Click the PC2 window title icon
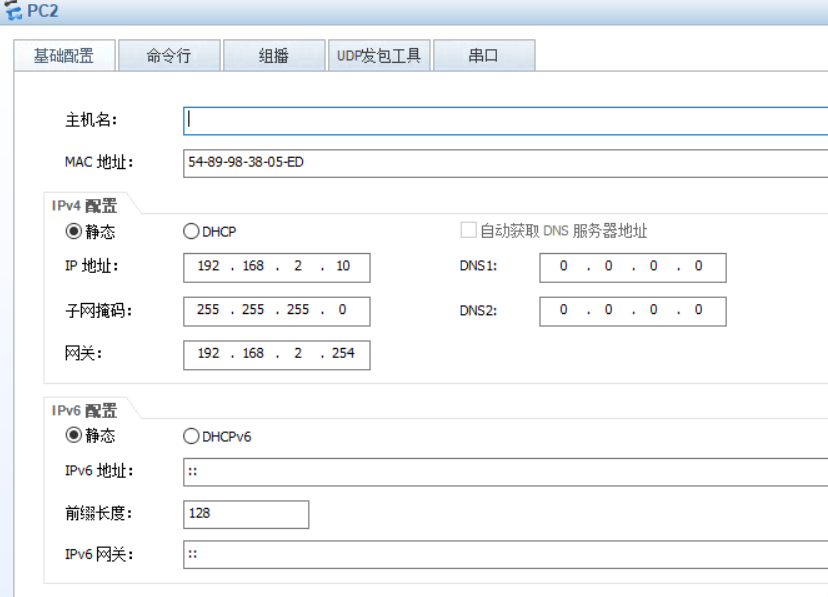This screenshot has width=828, height=597. point(13,10)
